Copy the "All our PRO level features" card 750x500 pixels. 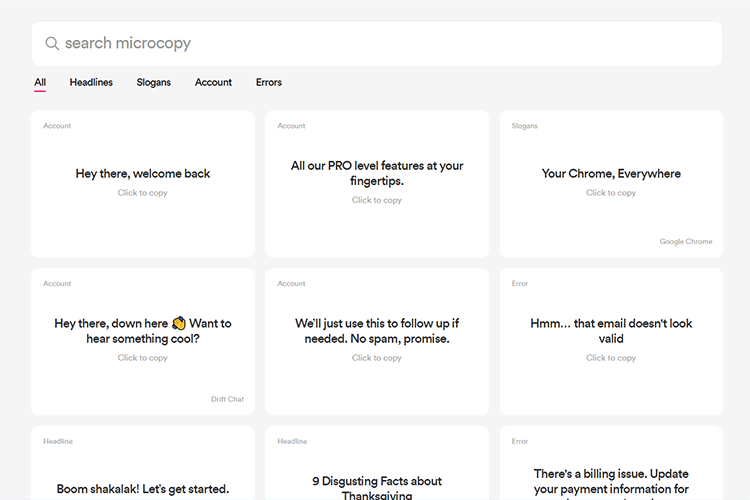click(x=377, y=173)
